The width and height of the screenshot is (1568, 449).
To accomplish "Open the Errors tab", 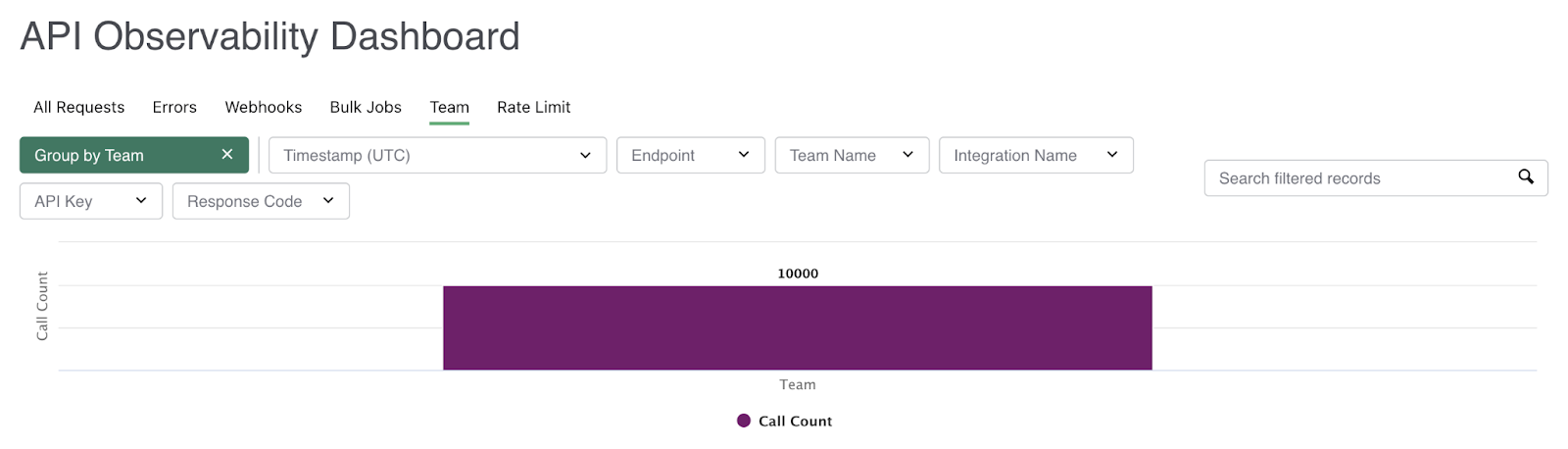I will [174, 107].
